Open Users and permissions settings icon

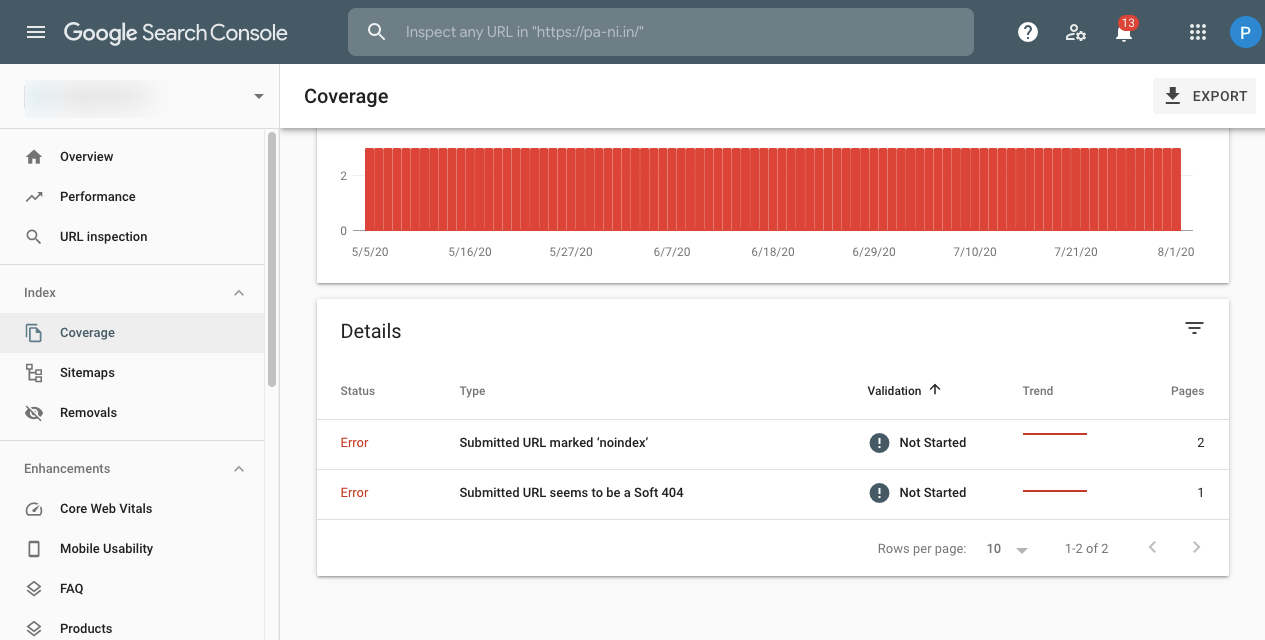[1076, 32]
